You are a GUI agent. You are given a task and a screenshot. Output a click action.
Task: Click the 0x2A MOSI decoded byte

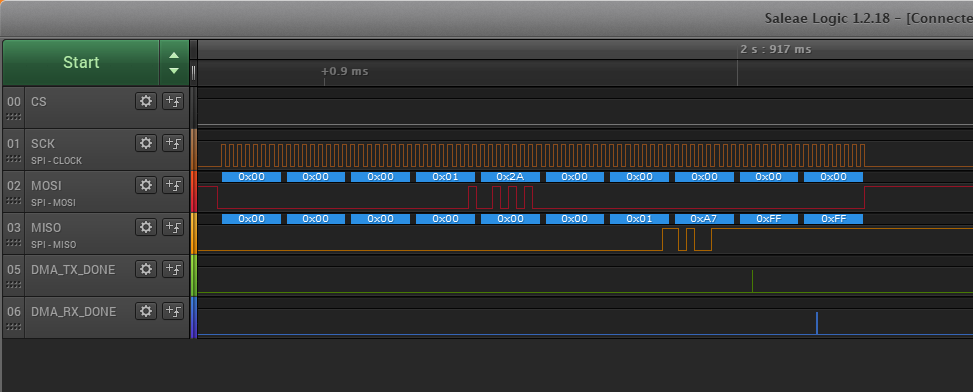point(510,177)
